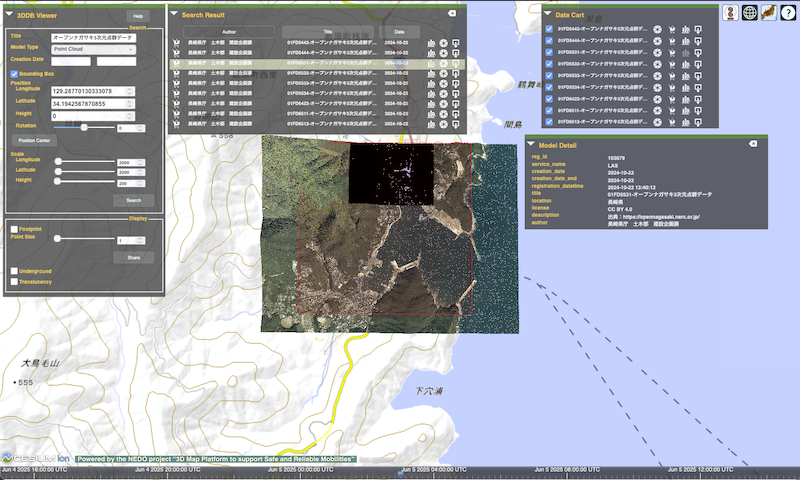
Task: Download 01FD5444 from search results
Action: point(456,53)
